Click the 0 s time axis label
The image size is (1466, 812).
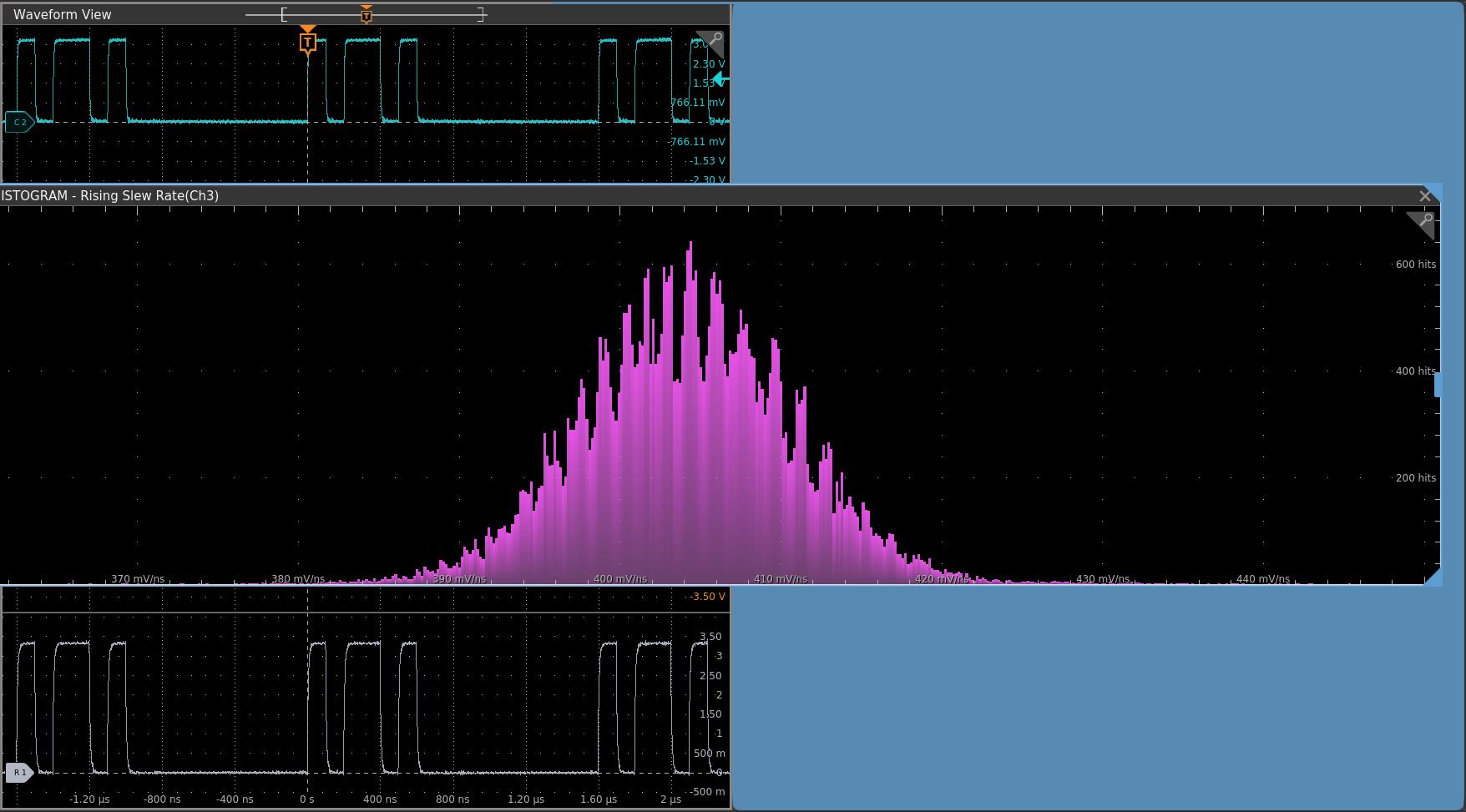306,799
